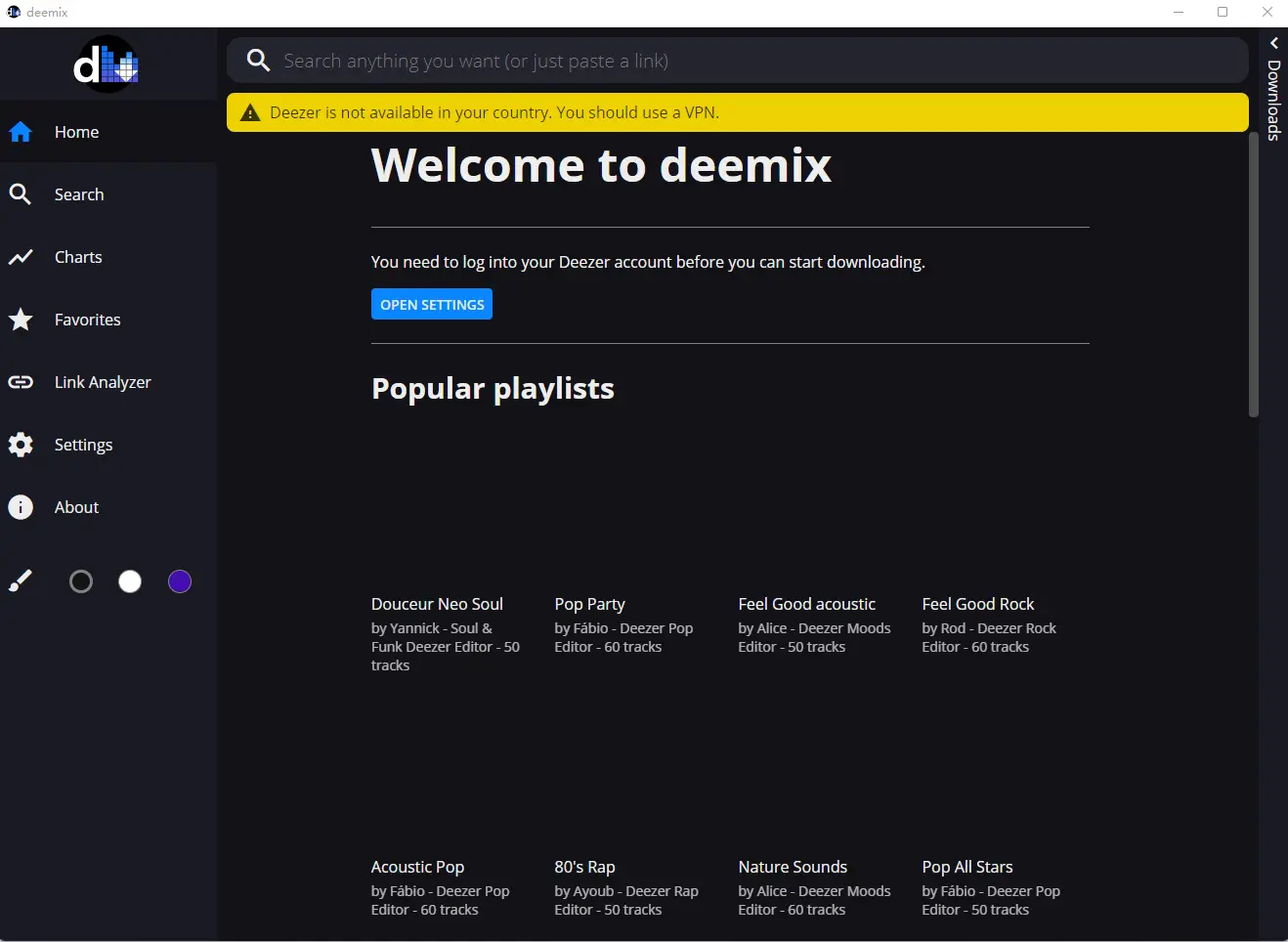The height and width of the screenshot is (942, 1288).
Task: Switch to the white theme circle
Action: click(130, 580)
